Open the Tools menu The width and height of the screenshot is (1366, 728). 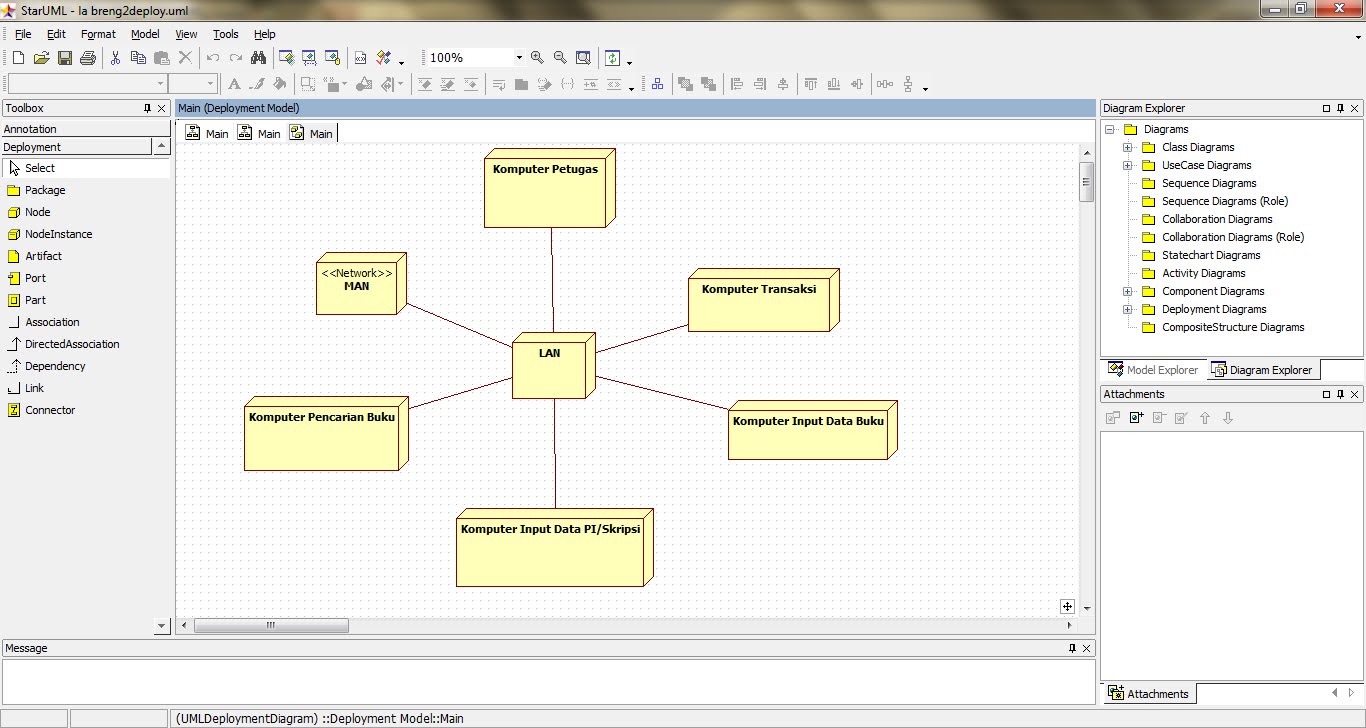coord(226,34)
